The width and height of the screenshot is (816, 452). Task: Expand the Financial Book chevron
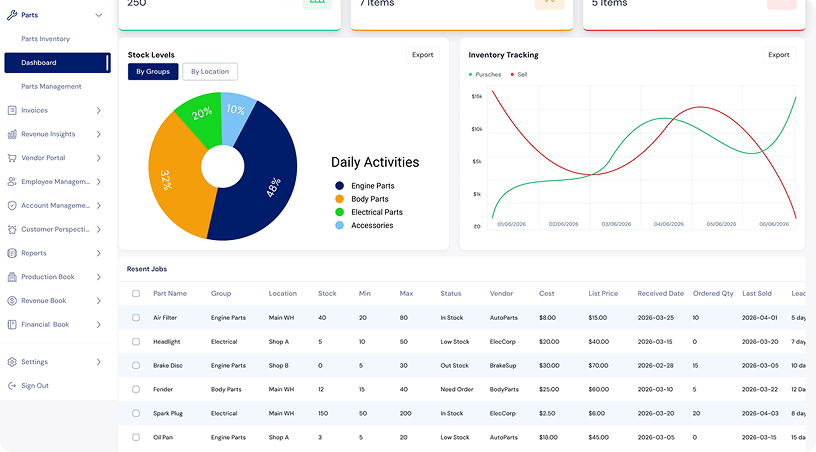point(98,325)
